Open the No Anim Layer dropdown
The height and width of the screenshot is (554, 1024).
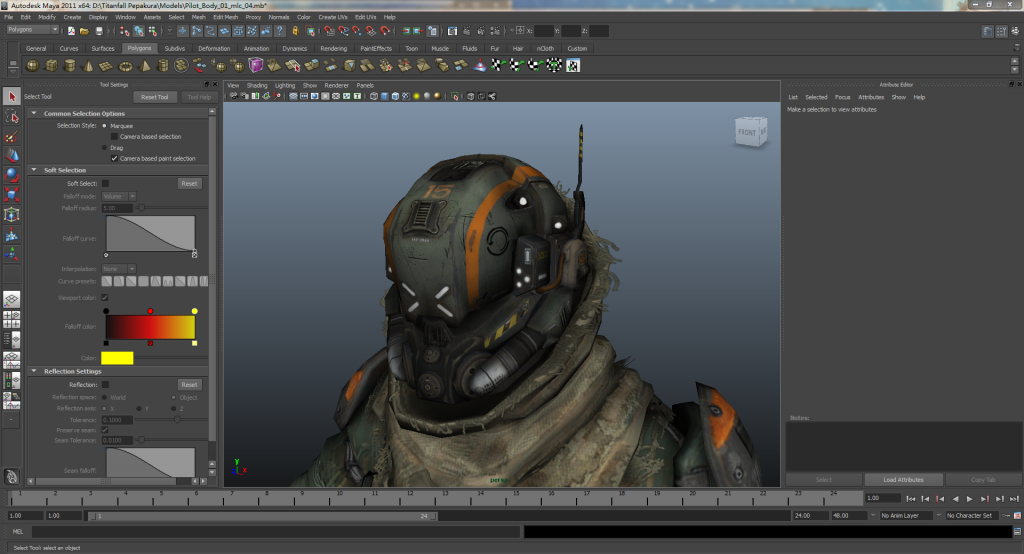905,516
